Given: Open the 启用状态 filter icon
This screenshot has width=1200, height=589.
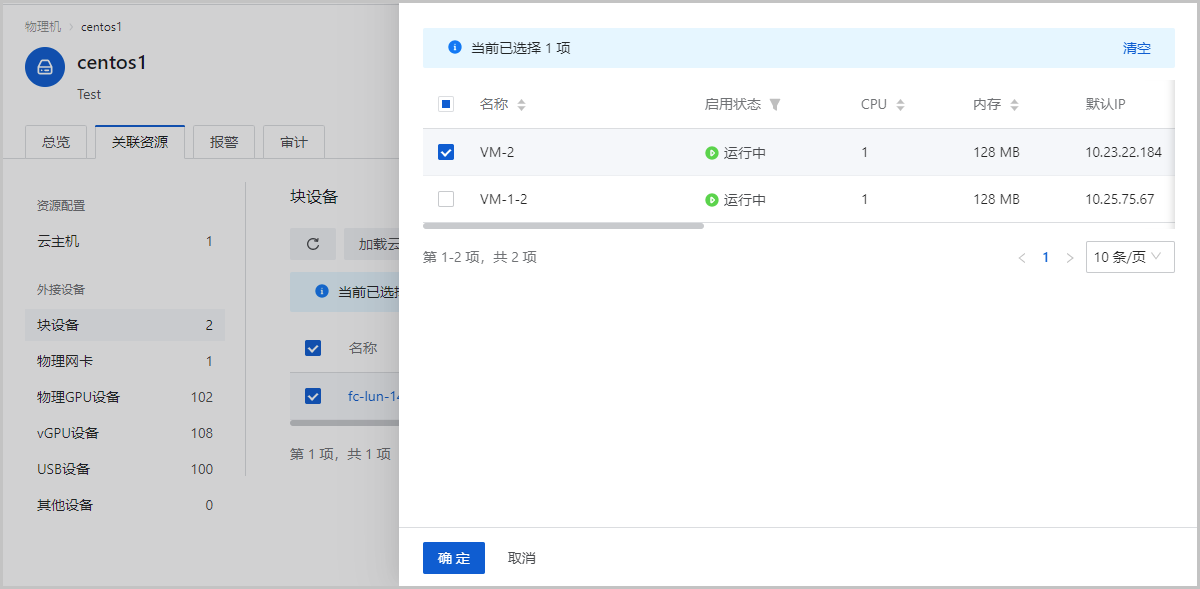Looking at the screenshot, I should click(x=774, y=105).
